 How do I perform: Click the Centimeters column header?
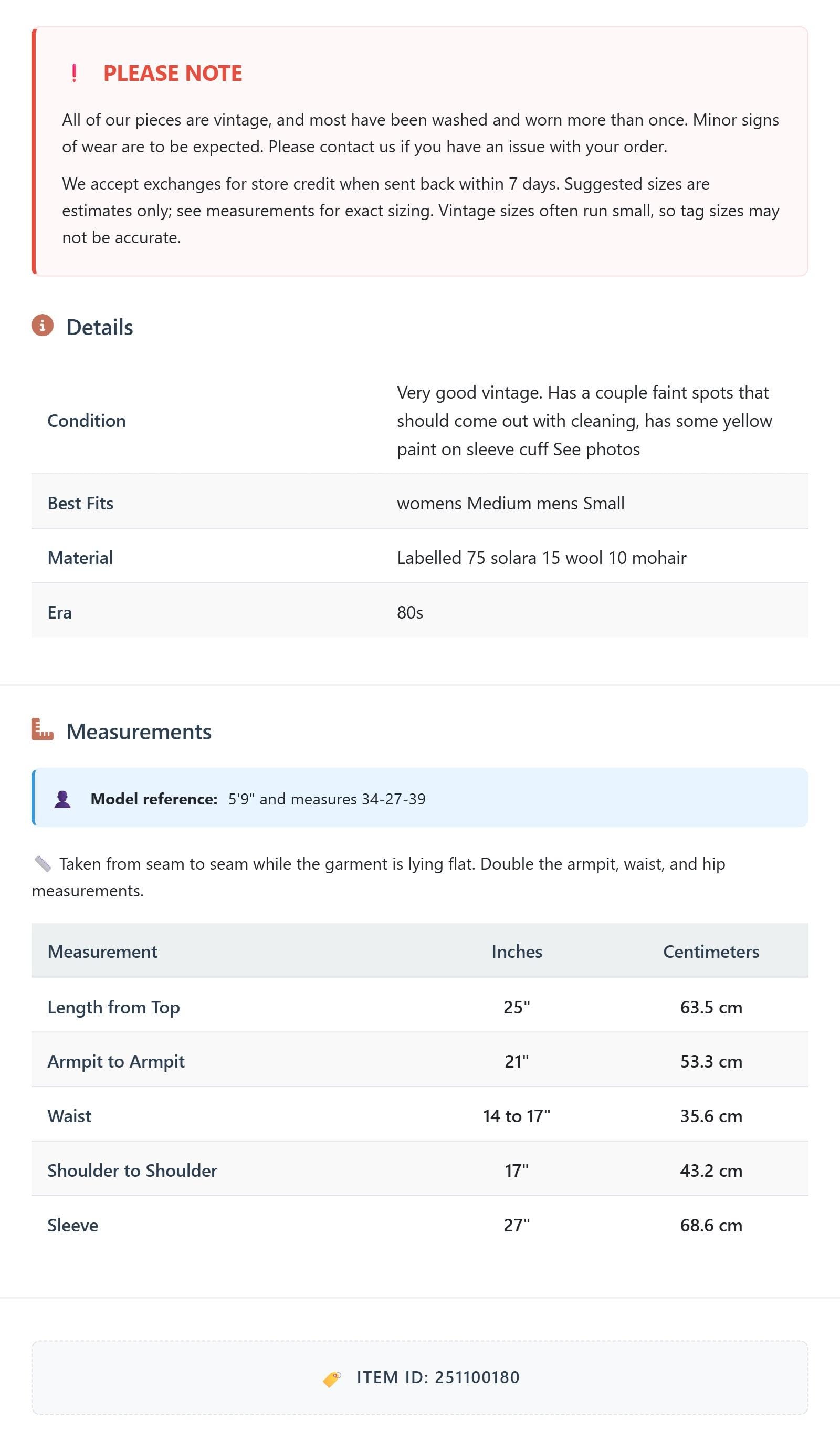point(711,952)
